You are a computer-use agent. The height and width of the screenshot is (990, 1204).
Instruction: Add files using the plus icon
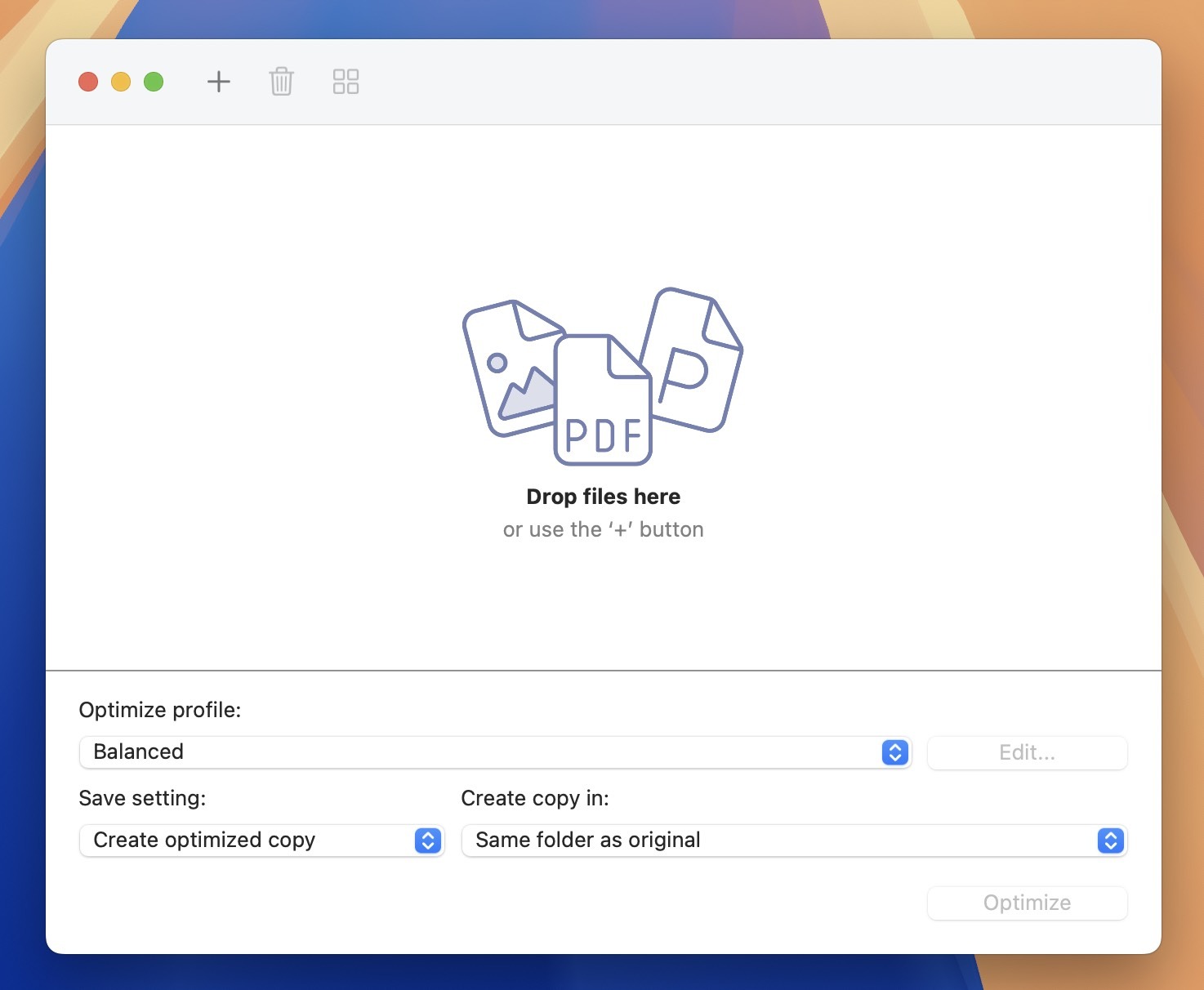coord(218,81)
